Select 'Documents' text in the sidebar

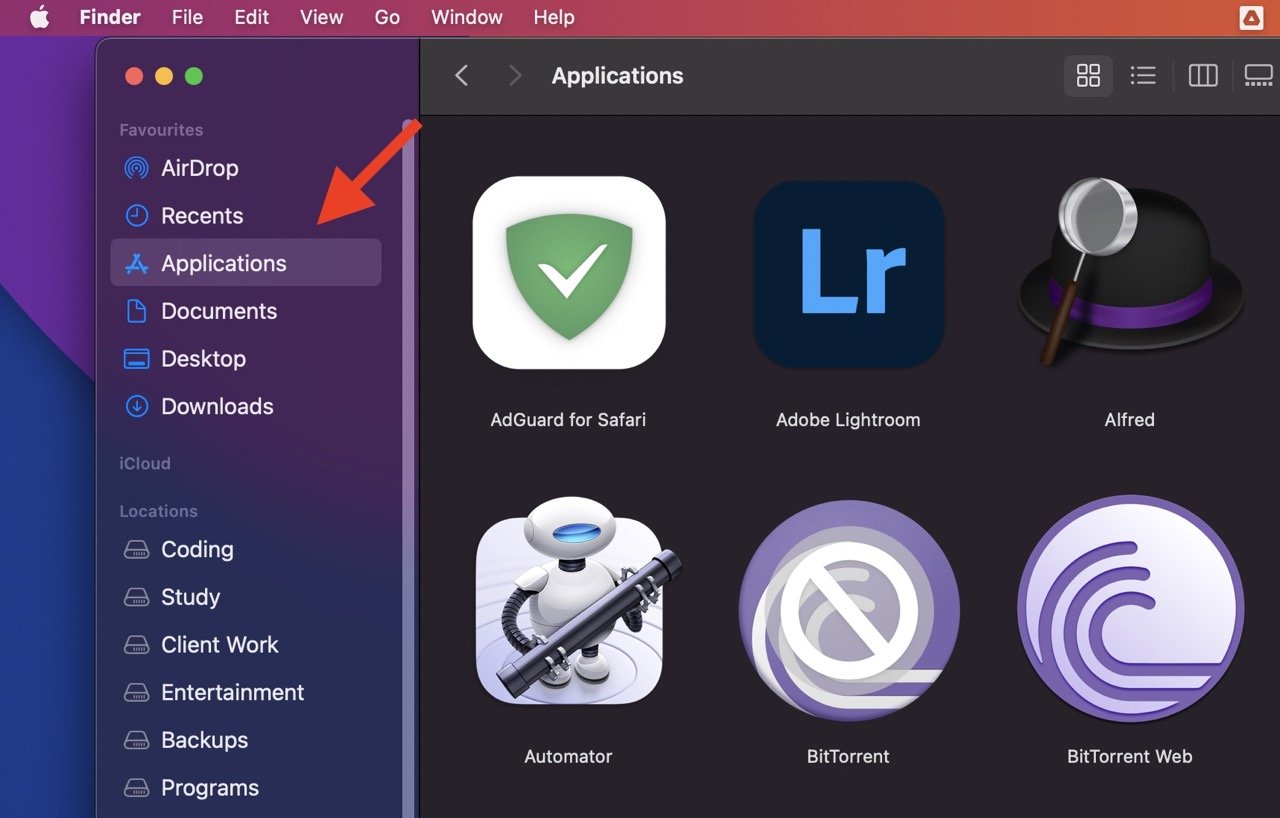click(219, 311)
